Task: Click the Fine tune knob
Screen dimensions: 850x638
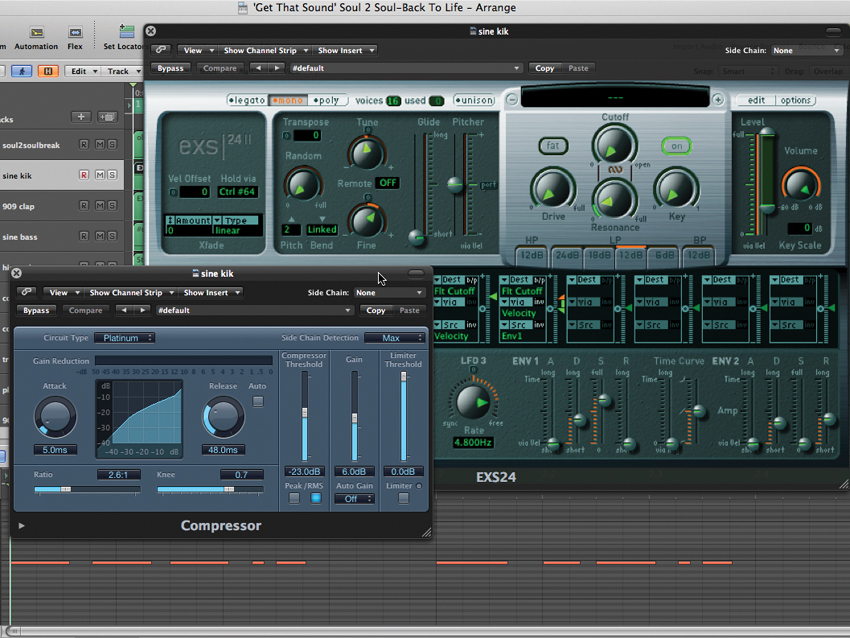Action: pos(366,222)
